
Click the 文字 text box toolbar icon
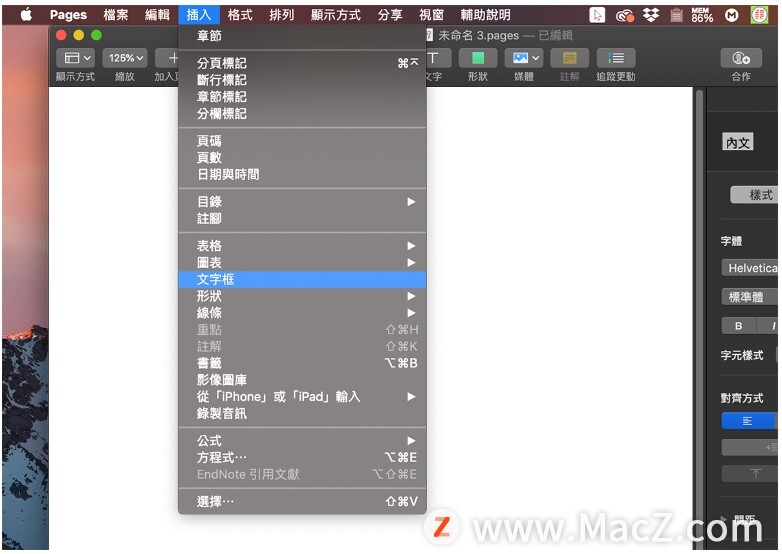[x=439, y=58]
